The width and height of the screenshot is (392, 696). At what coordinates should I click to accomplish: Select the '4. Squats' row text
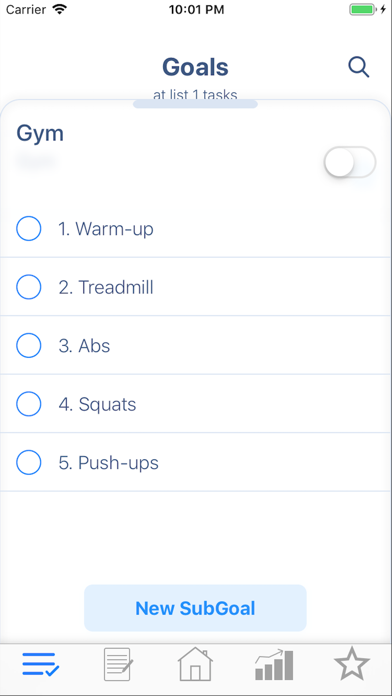click(97, 404)
